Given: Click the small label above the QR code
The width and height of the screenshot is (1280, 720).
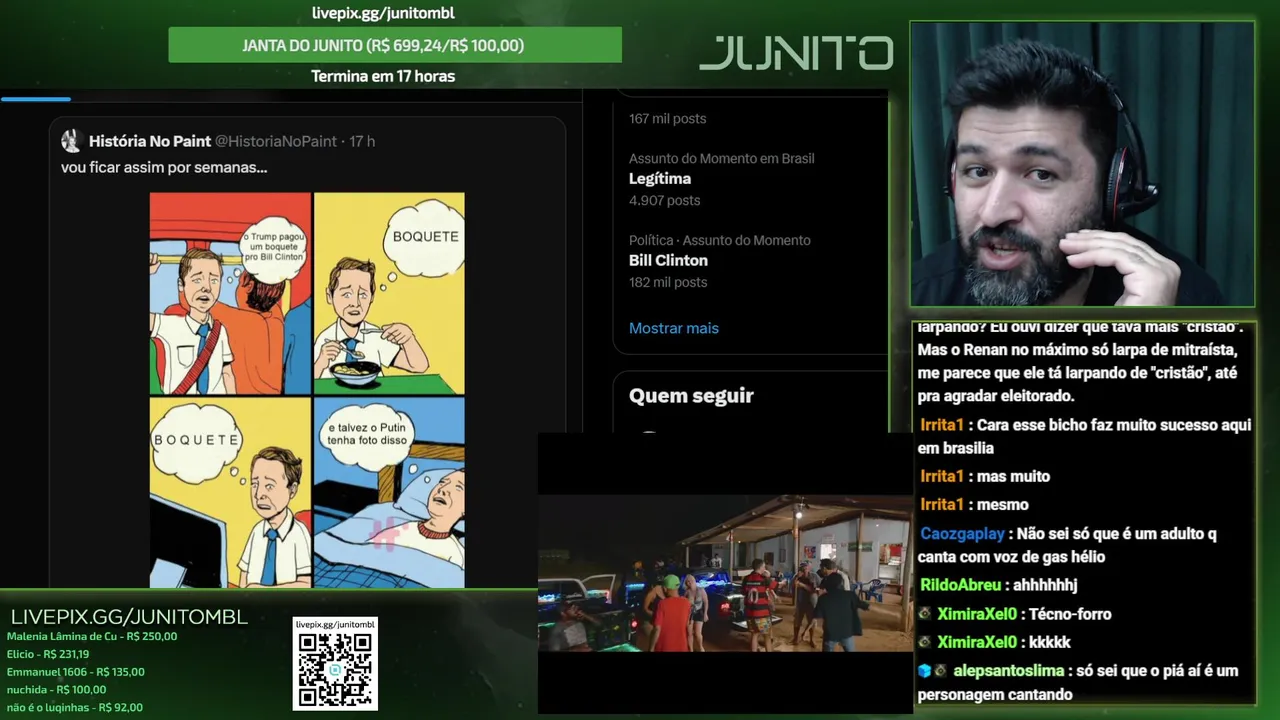Looking at the screenshot, I should point(335,624).
